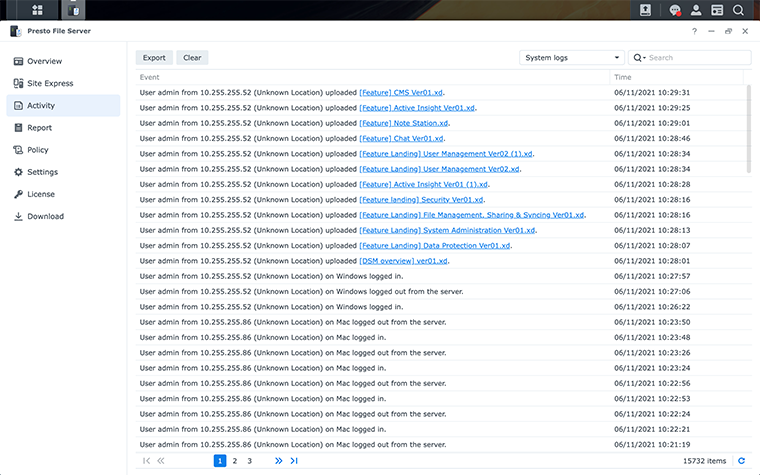Click the Presto File Server taskbar icon
The image size is (760, 475).
(75, 10)
